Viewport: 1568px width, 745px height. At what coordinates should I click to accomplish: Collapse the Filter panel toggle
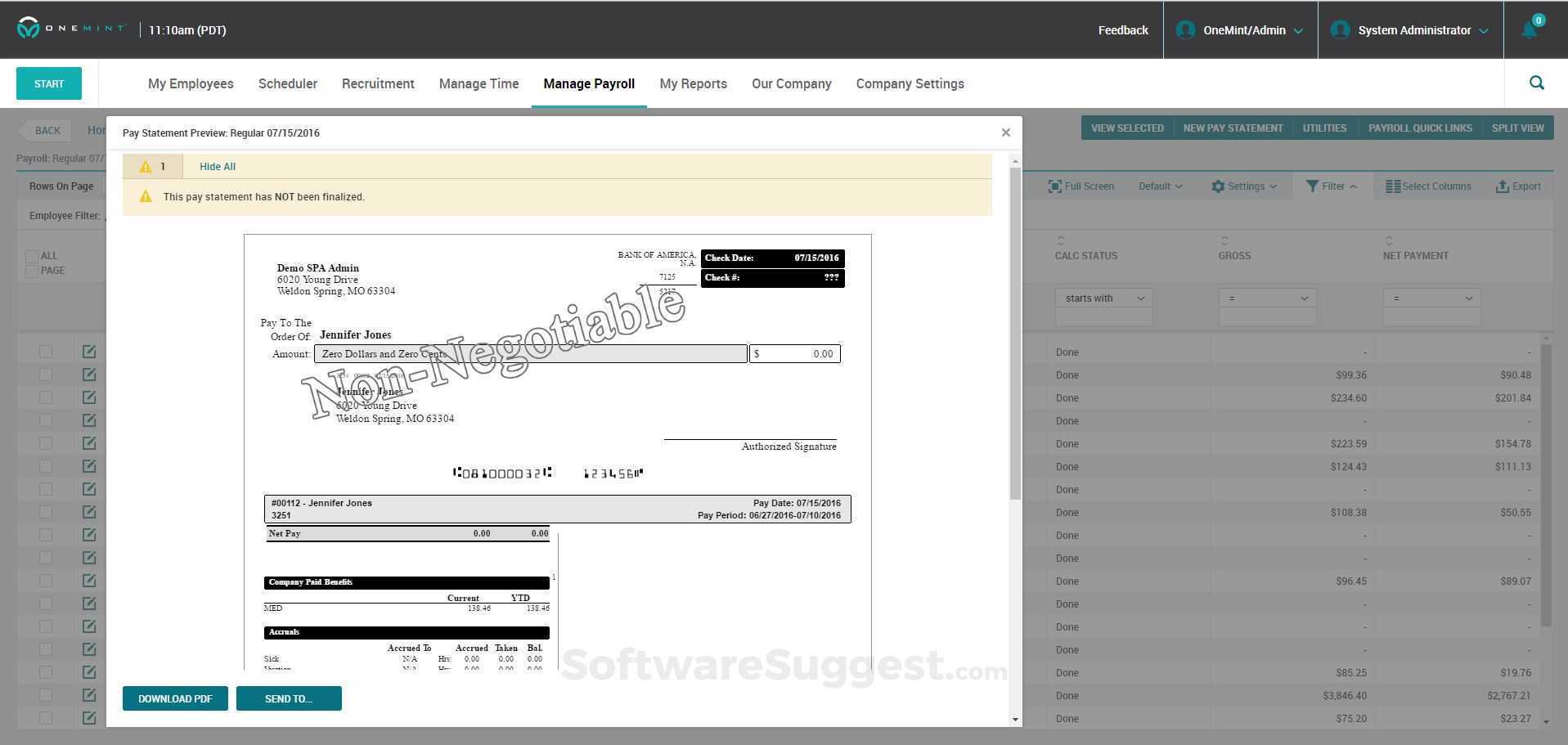(1332, 186)
